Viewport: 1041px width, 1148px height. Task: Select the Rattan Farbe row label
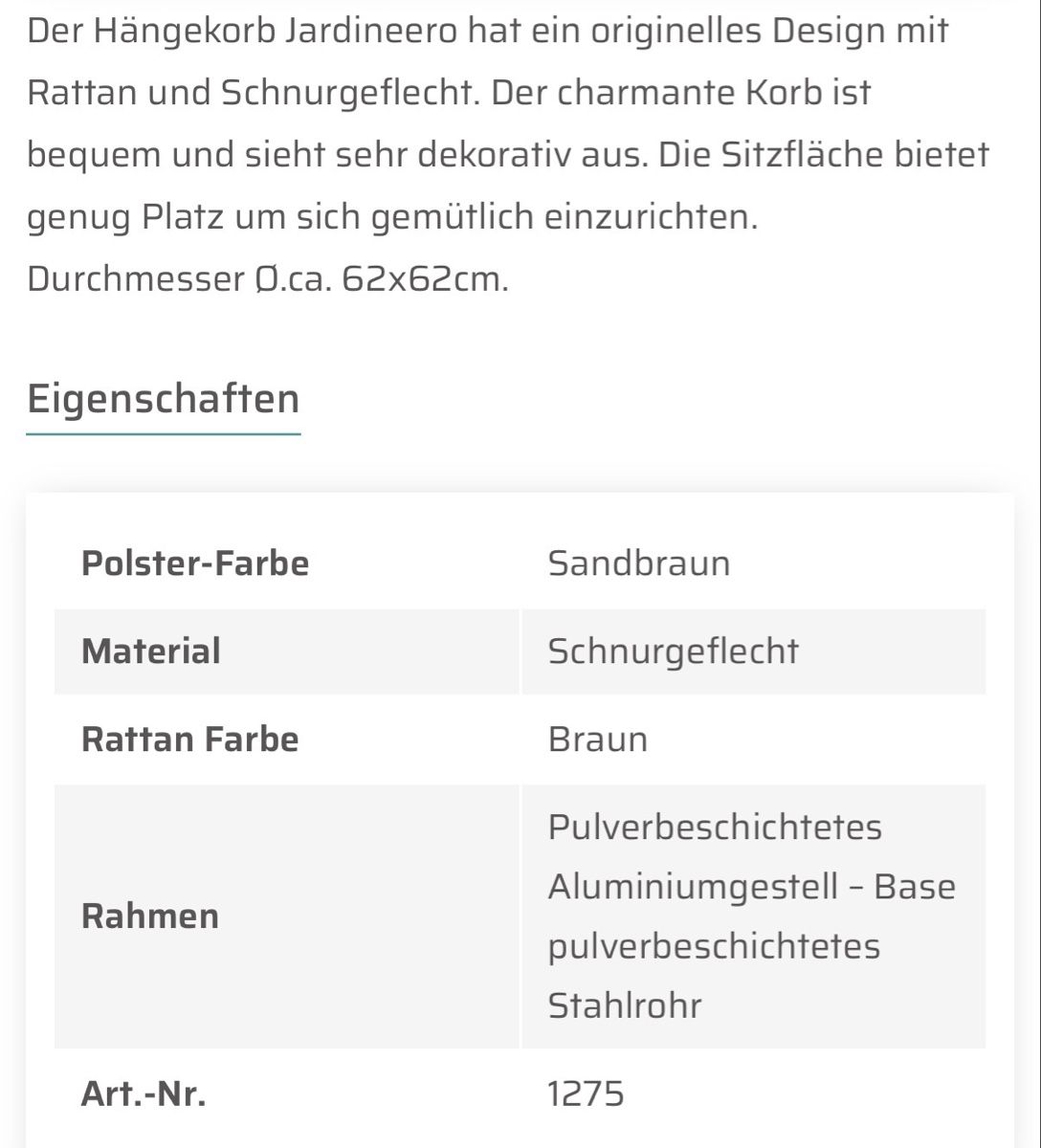(190, 739)
